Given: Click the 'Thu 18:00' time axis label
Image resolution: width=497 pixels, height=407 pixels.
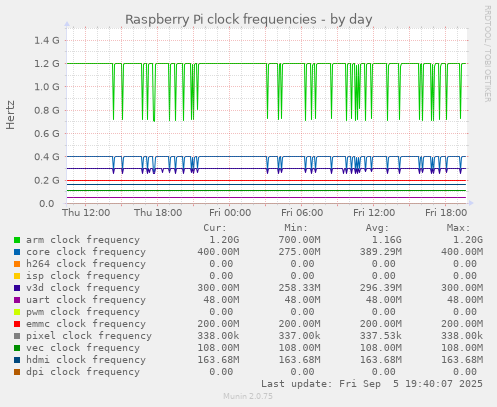Looking at the screenshot, I should (x=158, y=213).
